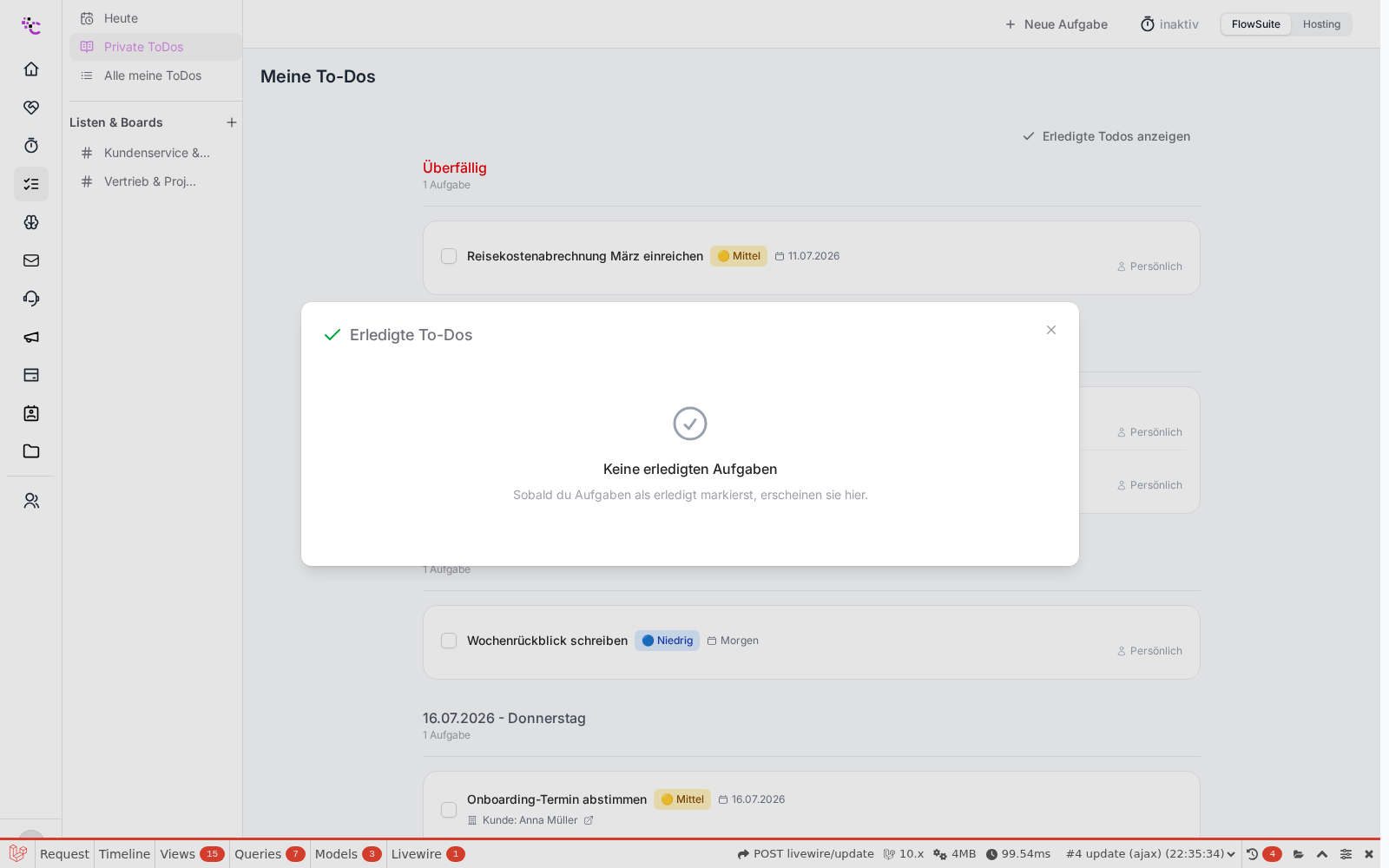1389x868 pixels.
Task: Expand the debugbar request history dropdown
Action: 1150,854
